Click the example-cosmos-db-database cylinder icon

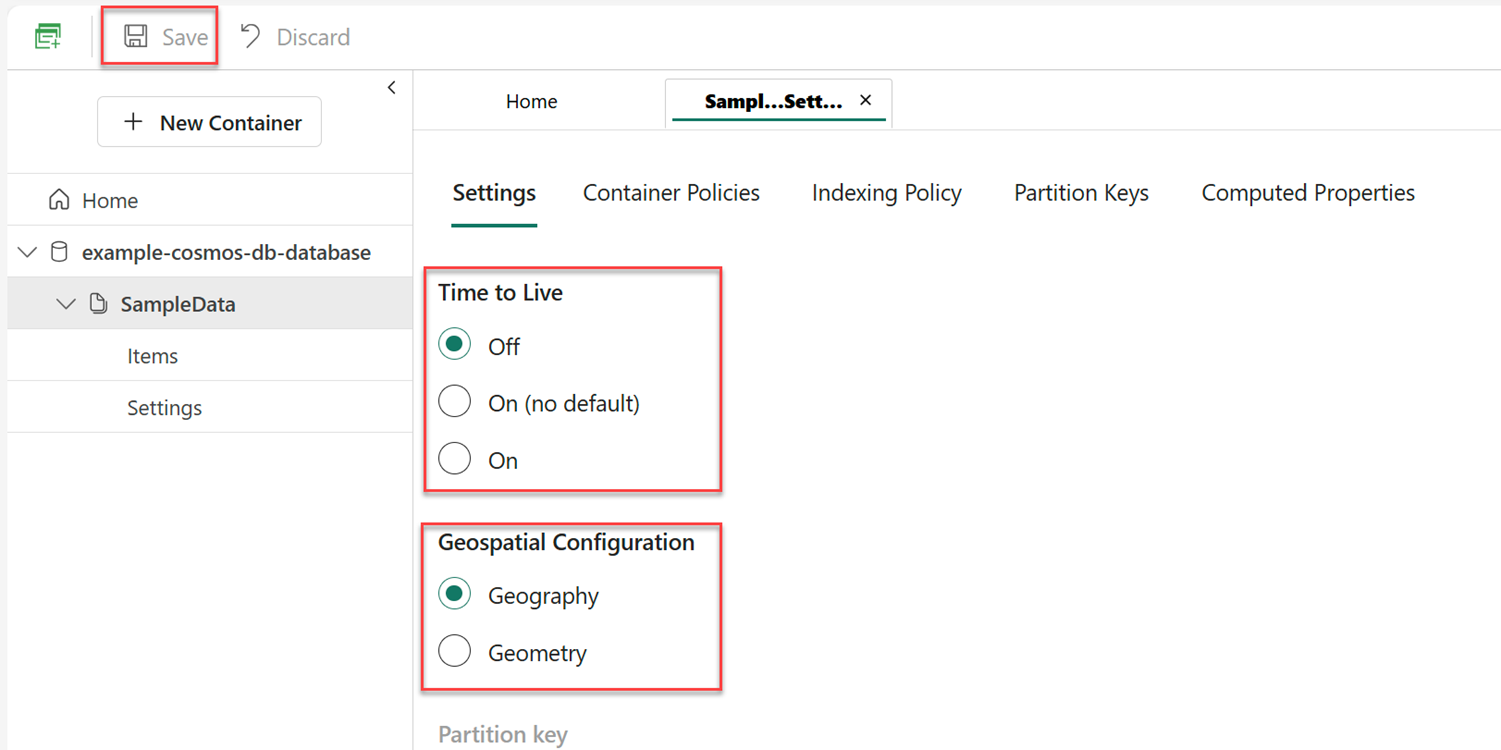(59, 252)
